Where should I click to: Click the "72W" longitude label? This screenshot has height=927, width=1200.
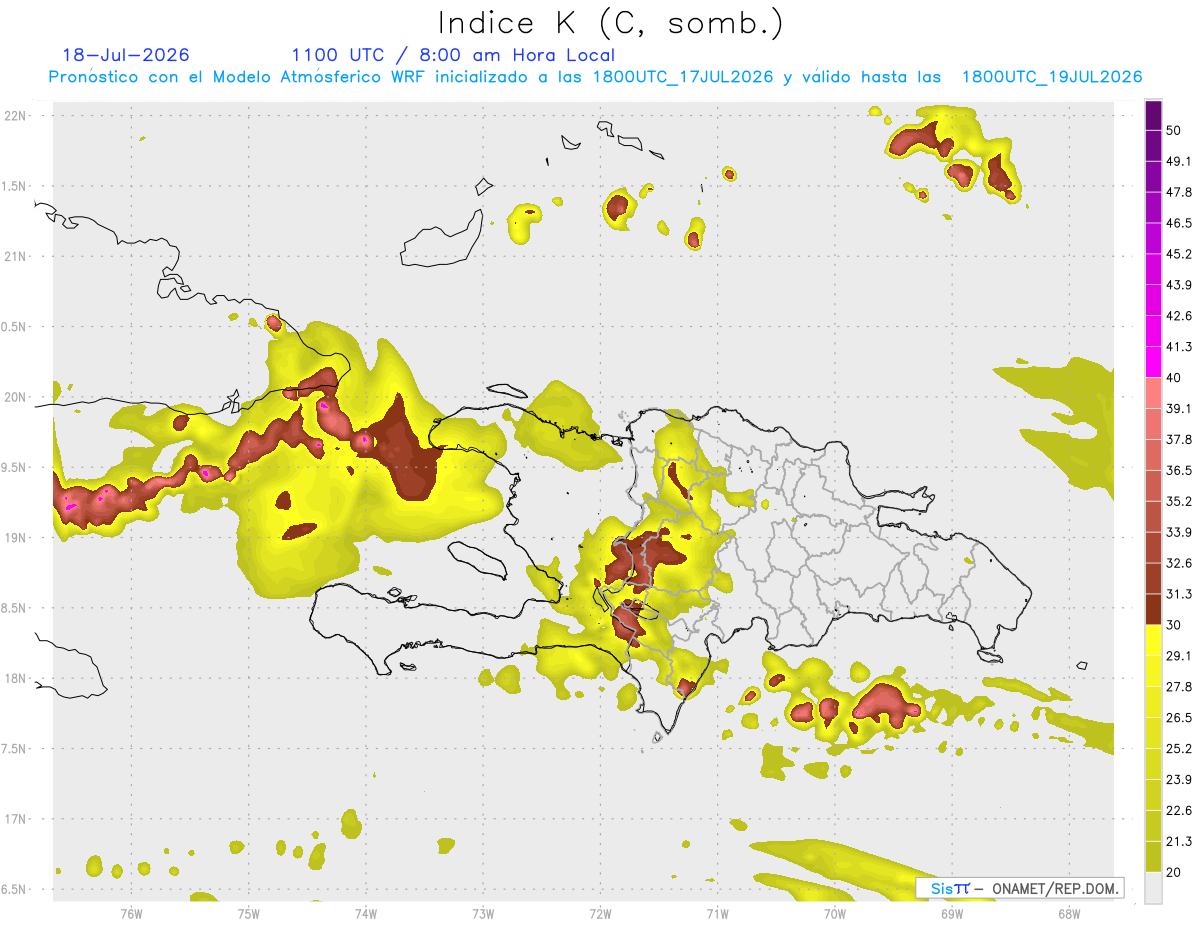(601, 914)
